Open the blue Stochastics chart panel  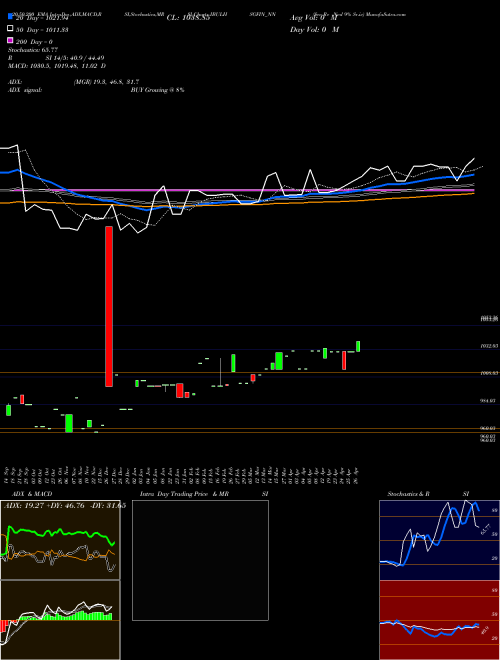pos(439,540)
